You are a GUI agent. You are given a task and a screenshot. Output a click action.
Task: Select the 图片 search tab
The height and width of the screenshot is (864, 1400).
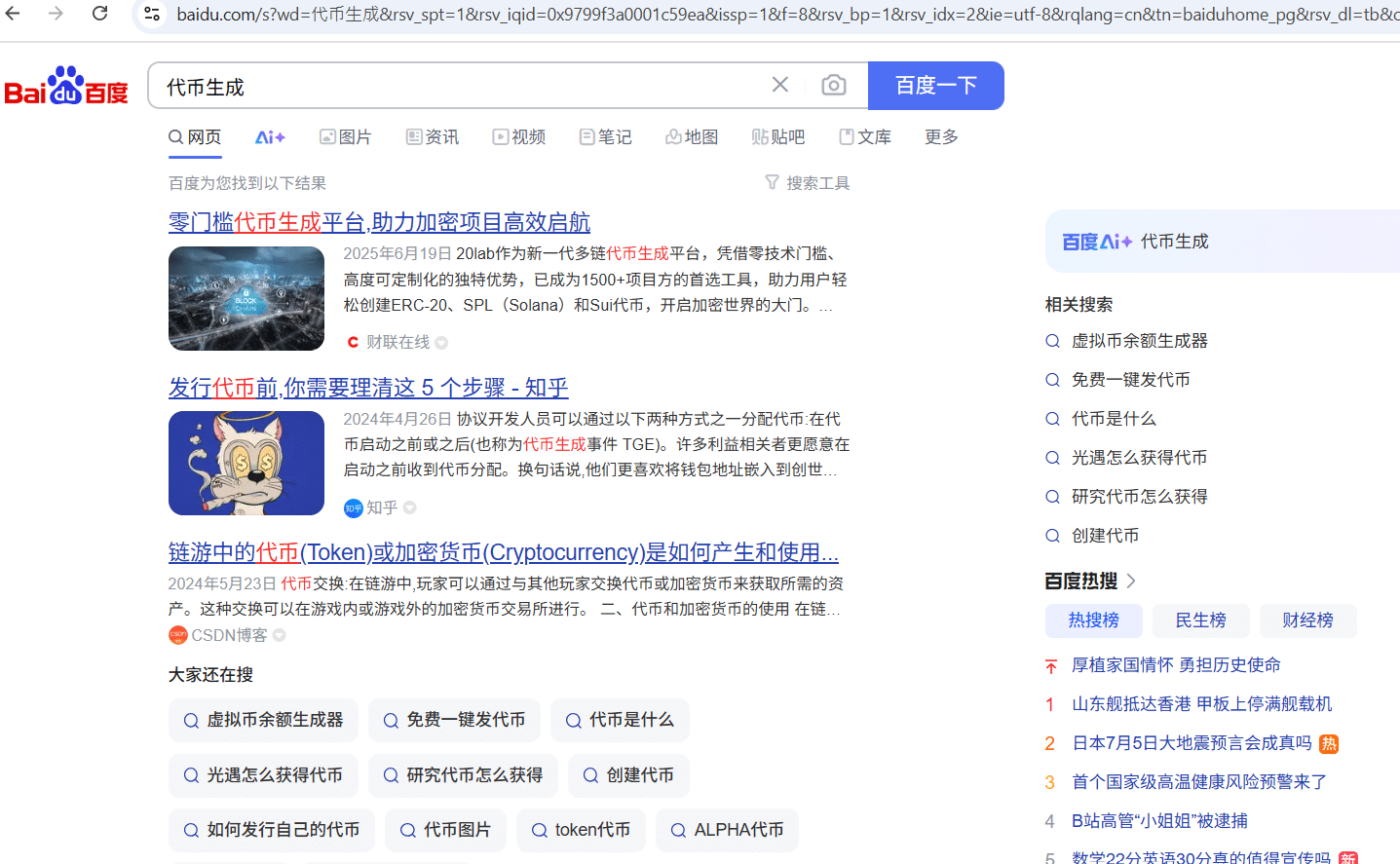346,137
